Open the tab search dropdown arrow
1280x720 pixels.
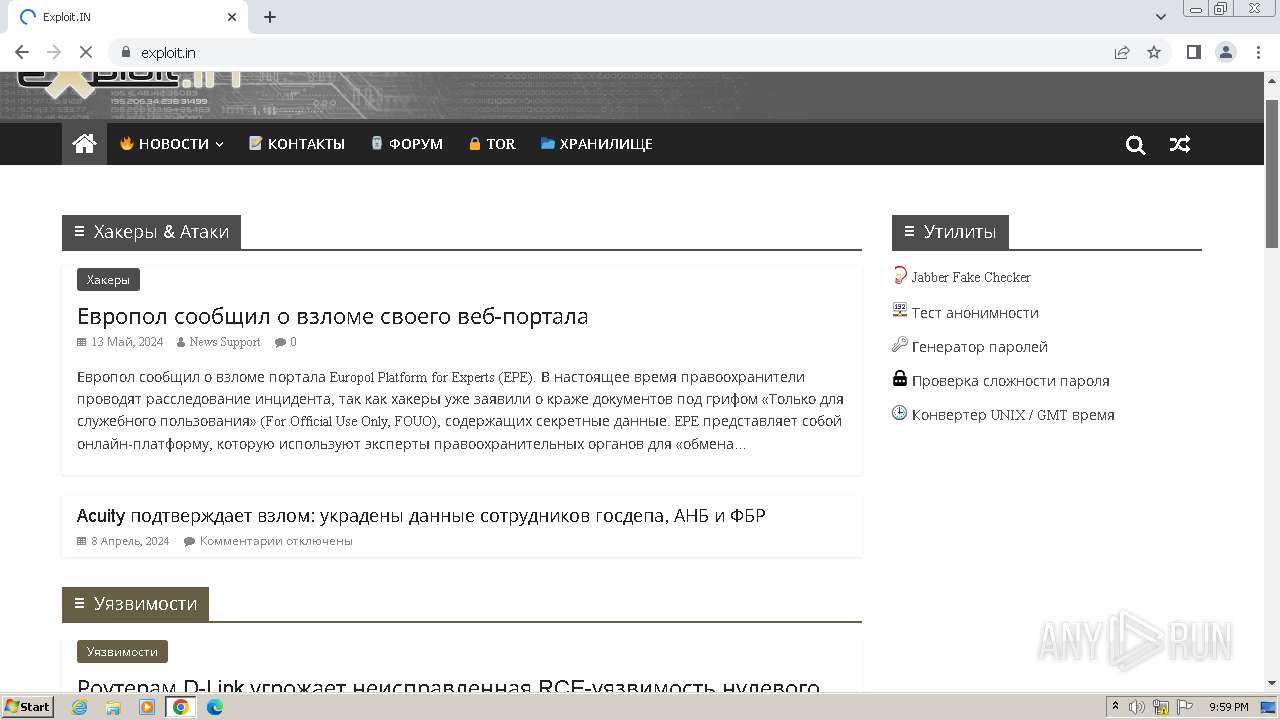1161,17
